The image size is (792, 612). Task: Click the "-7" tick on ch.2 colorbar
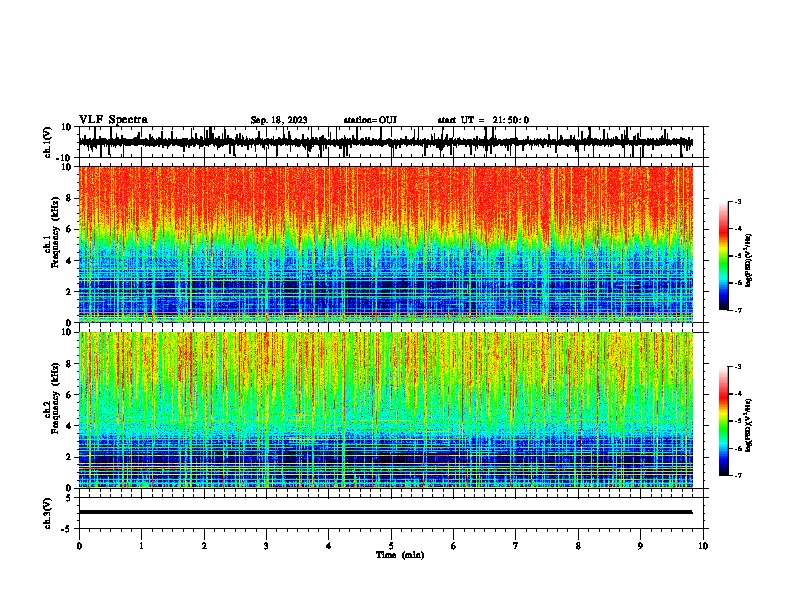coord(737,475)
